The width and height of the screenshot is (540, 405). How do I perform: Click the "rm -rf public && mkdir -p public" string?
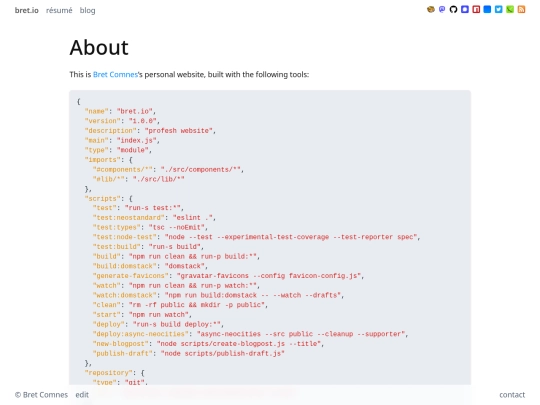point(197,305)
